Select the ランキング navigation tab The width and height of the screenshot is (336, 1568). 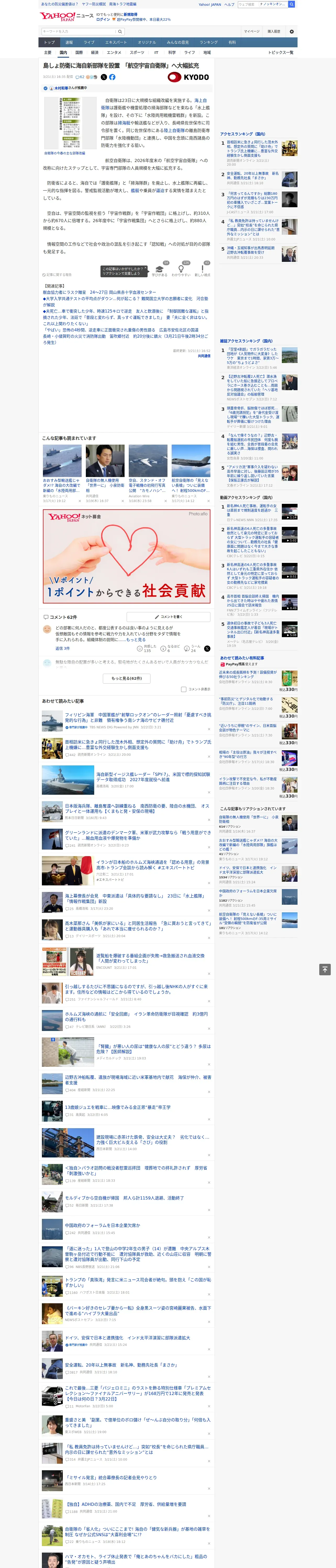point(209,43)
